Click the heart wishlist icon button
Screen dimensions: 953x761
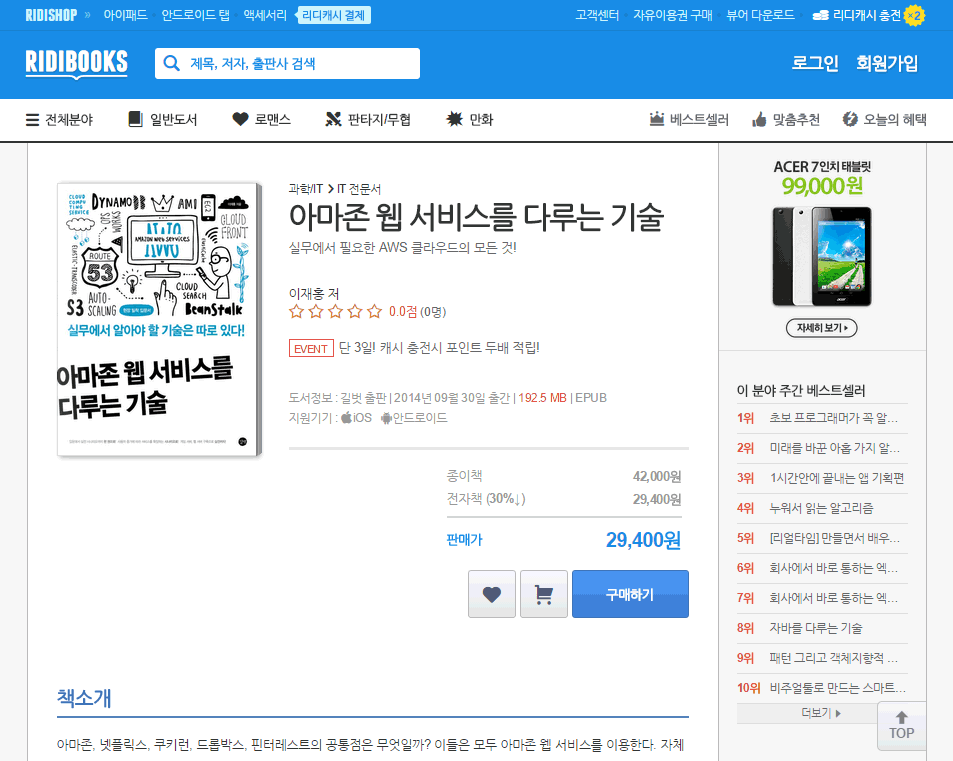(x=491, y=594)
